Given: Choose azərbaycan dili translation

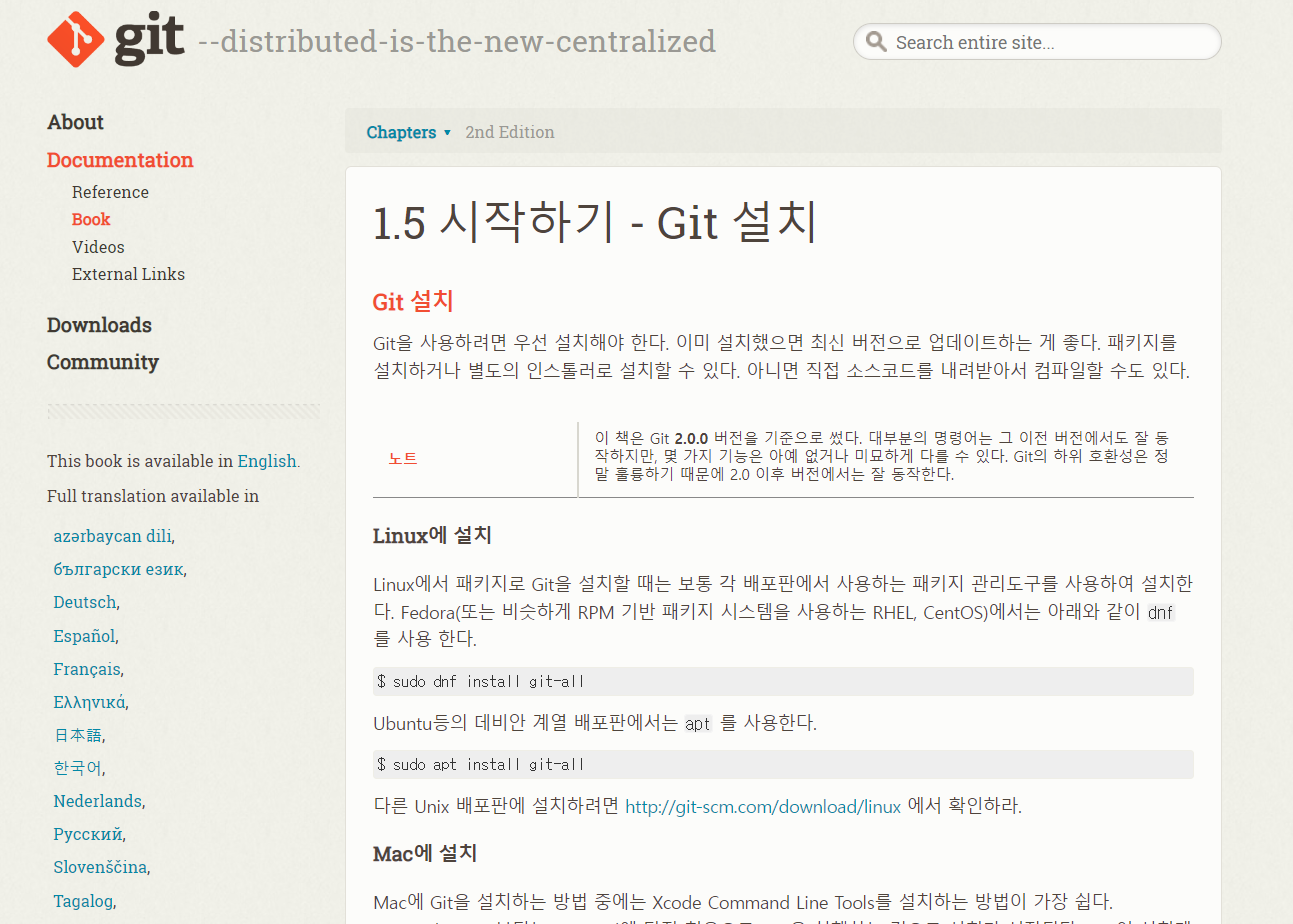Looking at the screenshot, I should 112,536.
